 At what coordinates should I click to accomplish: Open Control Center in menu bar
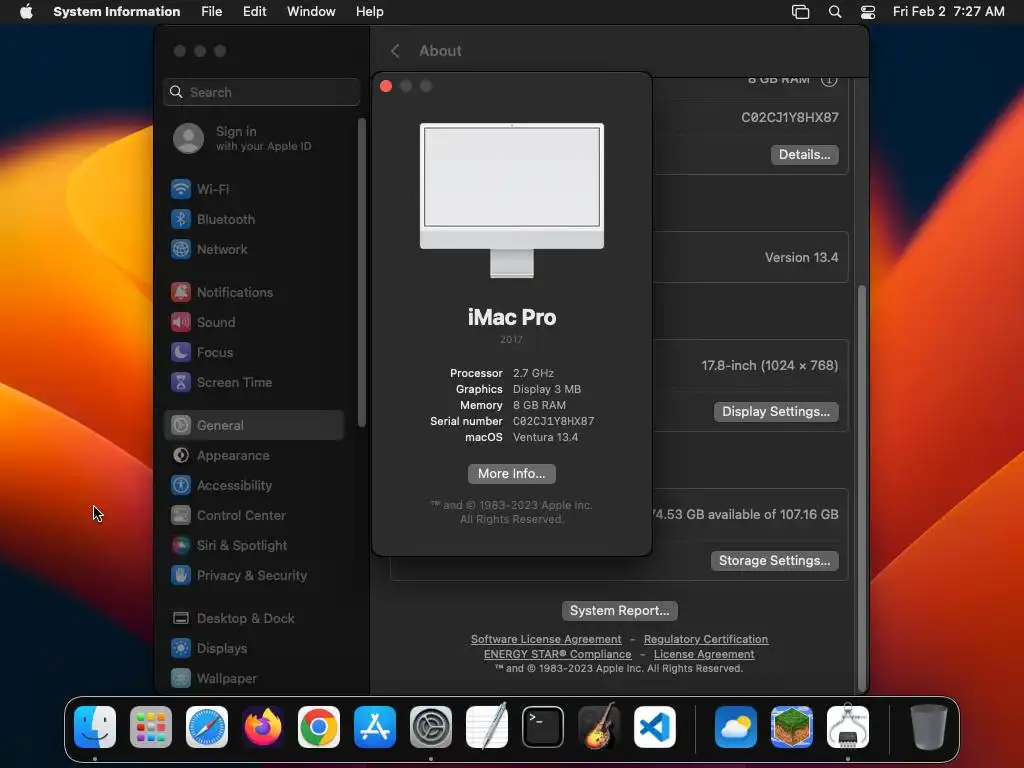[x=868, y=12]
